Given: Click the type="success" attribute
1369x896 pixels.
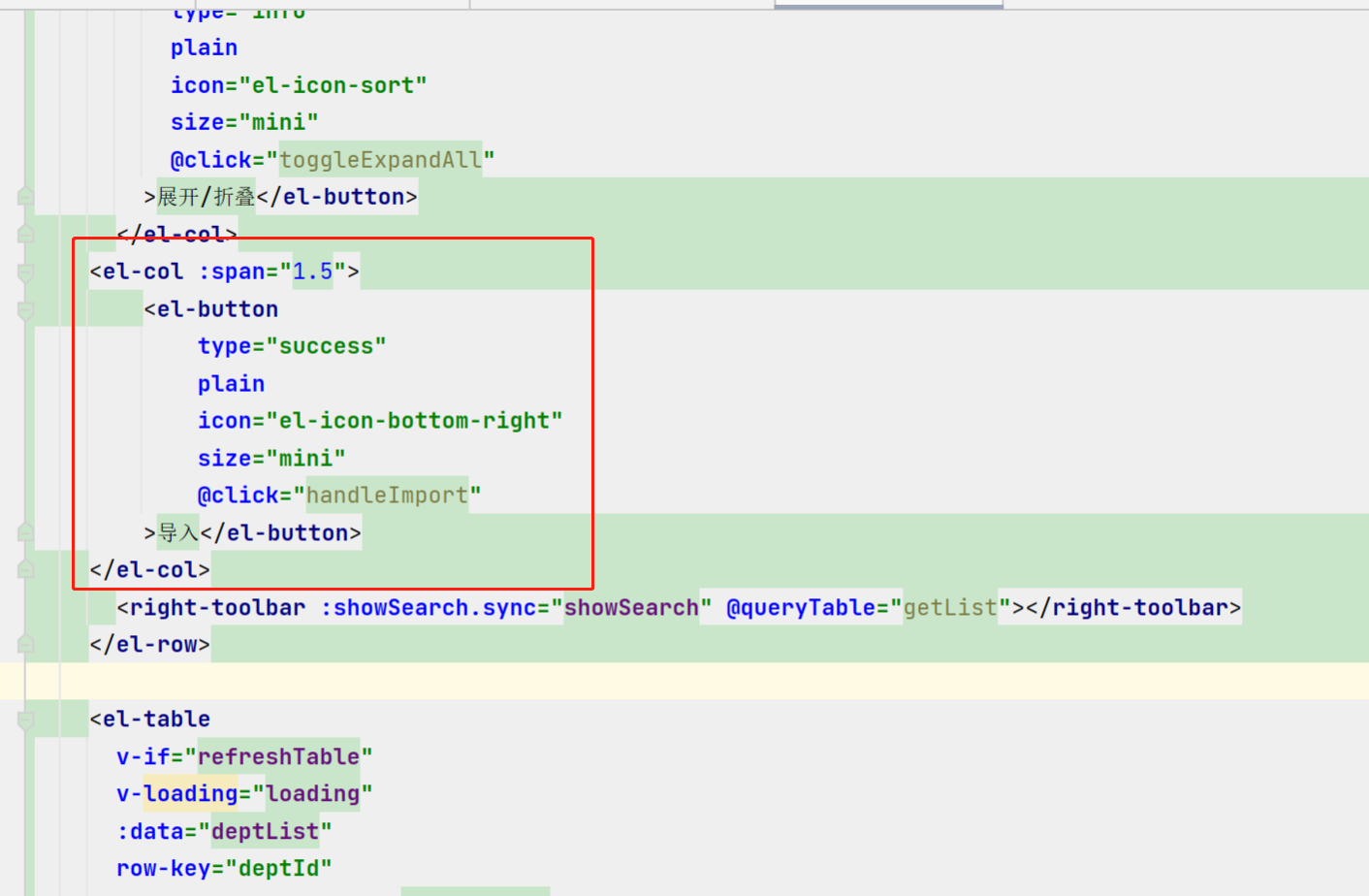Looking at the screenshot, I should pyautogui.click(x=292, y=346).
